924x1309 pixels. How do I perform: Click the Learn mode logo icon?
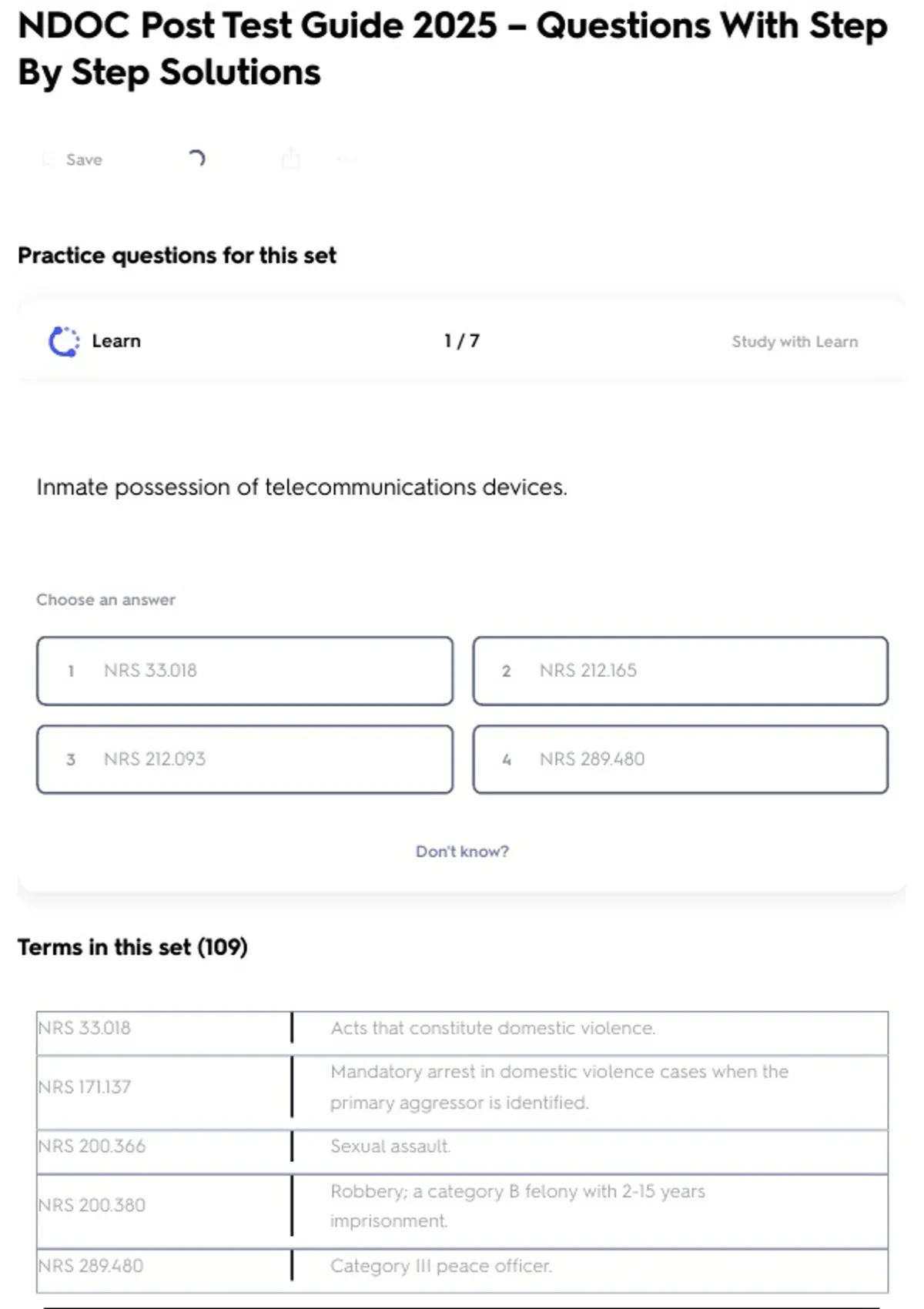pyautogui.click(x=64, y=342)
